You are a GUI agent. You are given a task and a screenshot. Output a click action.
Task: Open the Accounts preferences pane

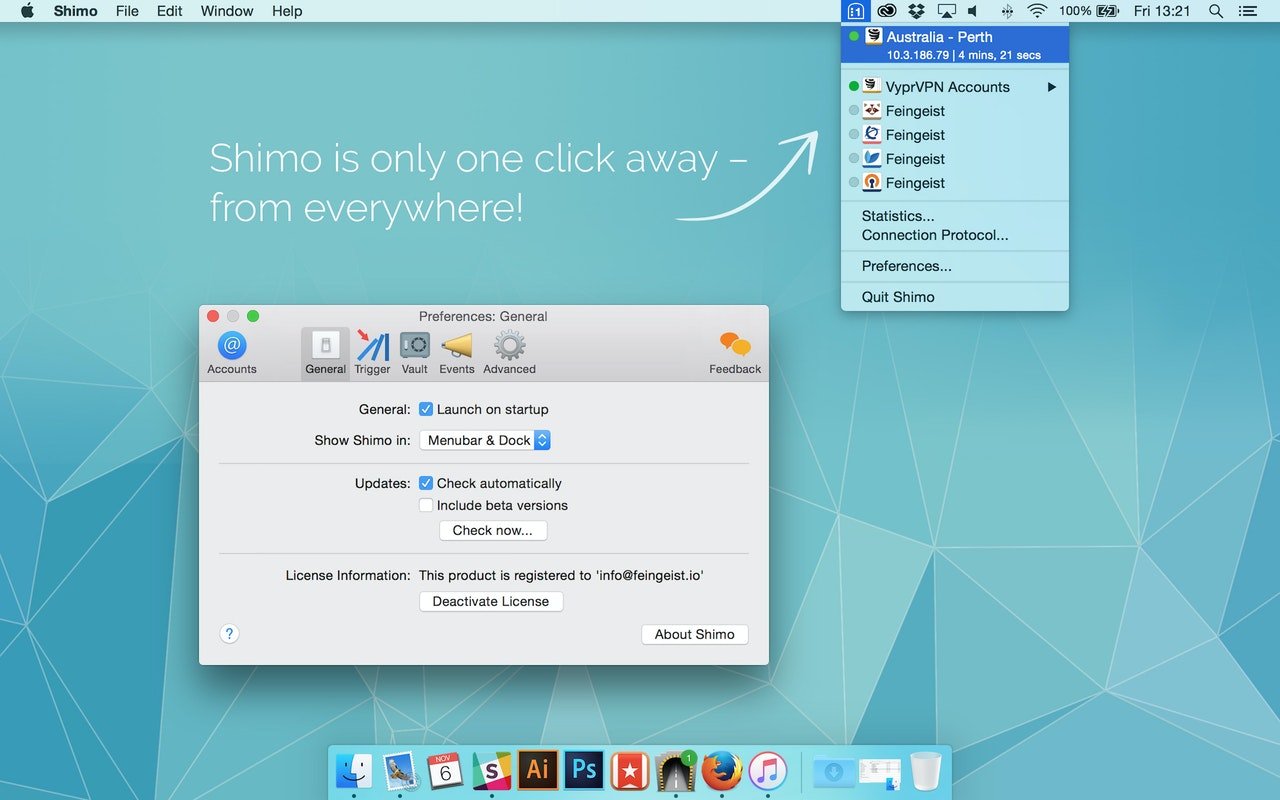coord(232,353)
